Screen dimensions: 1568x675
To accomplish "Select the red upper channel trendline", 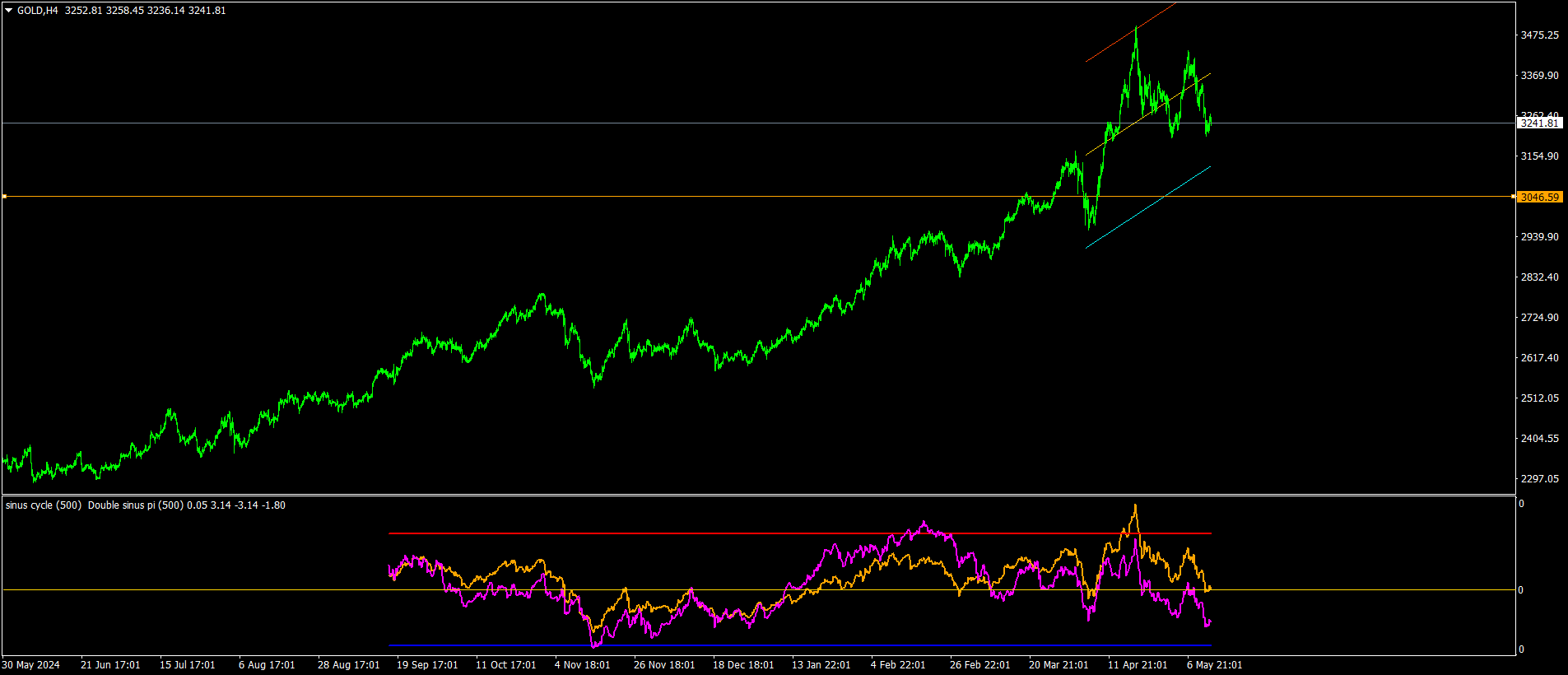I will 1131,32.
